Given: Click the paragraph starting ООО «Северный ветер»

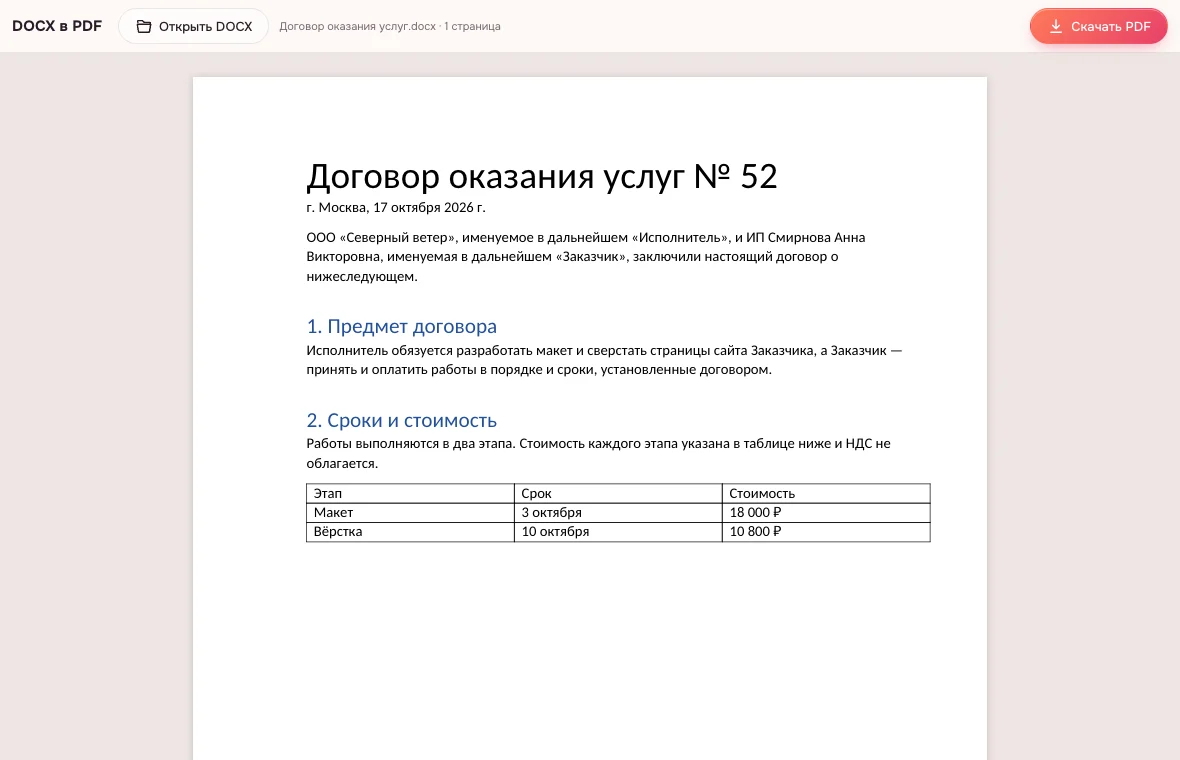Looking at the screenshot, I should pyautogui.click(x=585, y=257).
